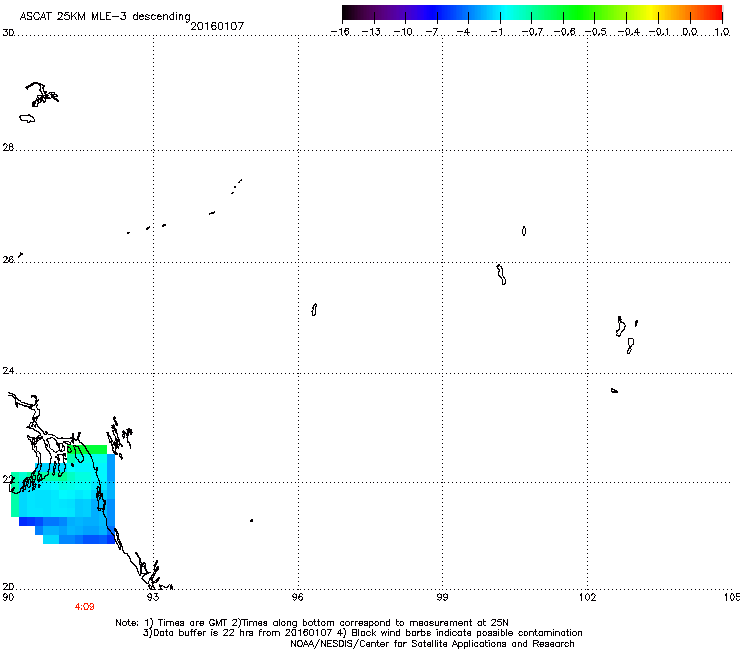
Task: Click the longitude label 90
Action: pyautogui.click(x=8, y=597)
